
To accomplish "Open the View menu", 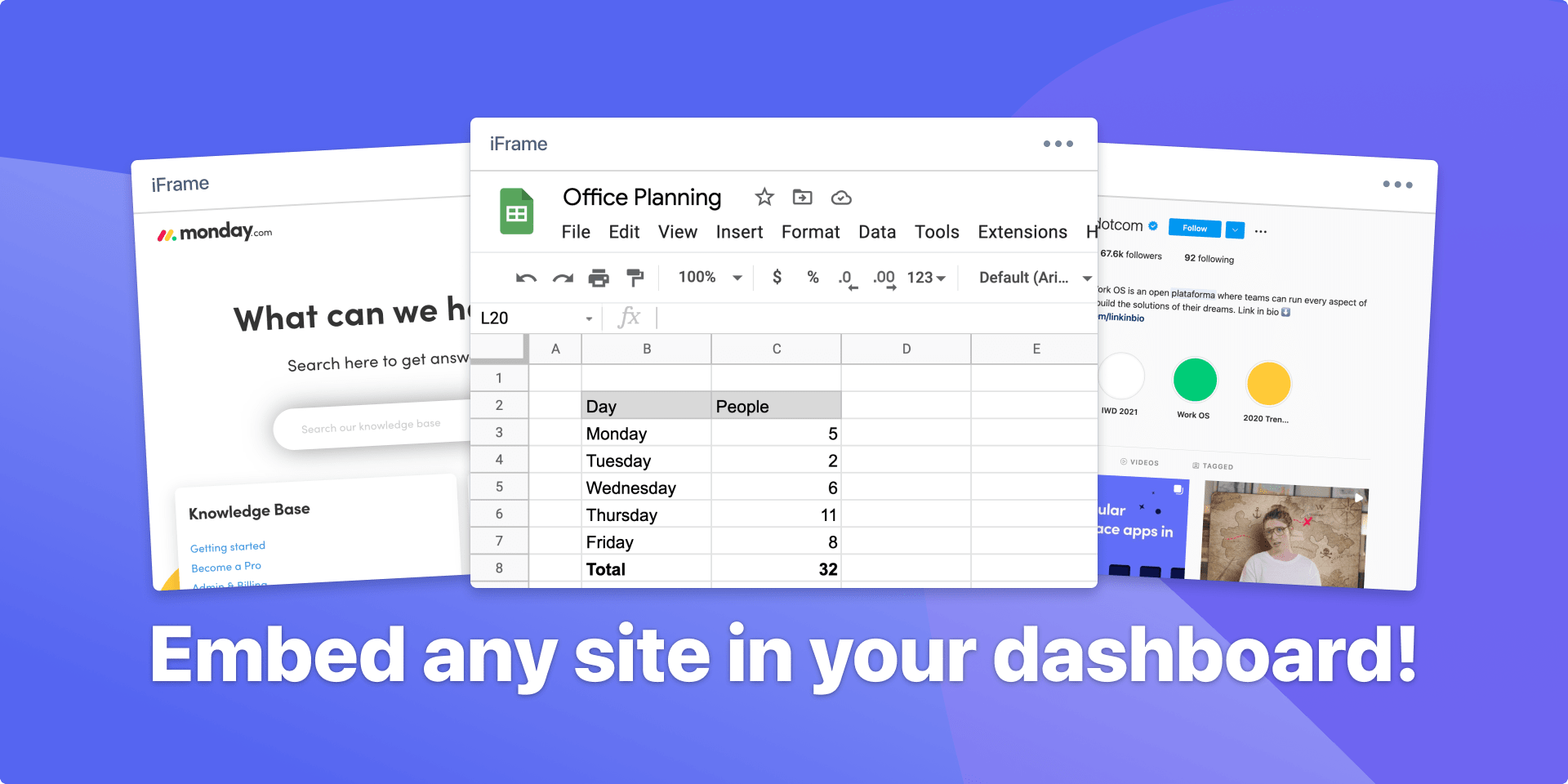I will tap(678, 232).
